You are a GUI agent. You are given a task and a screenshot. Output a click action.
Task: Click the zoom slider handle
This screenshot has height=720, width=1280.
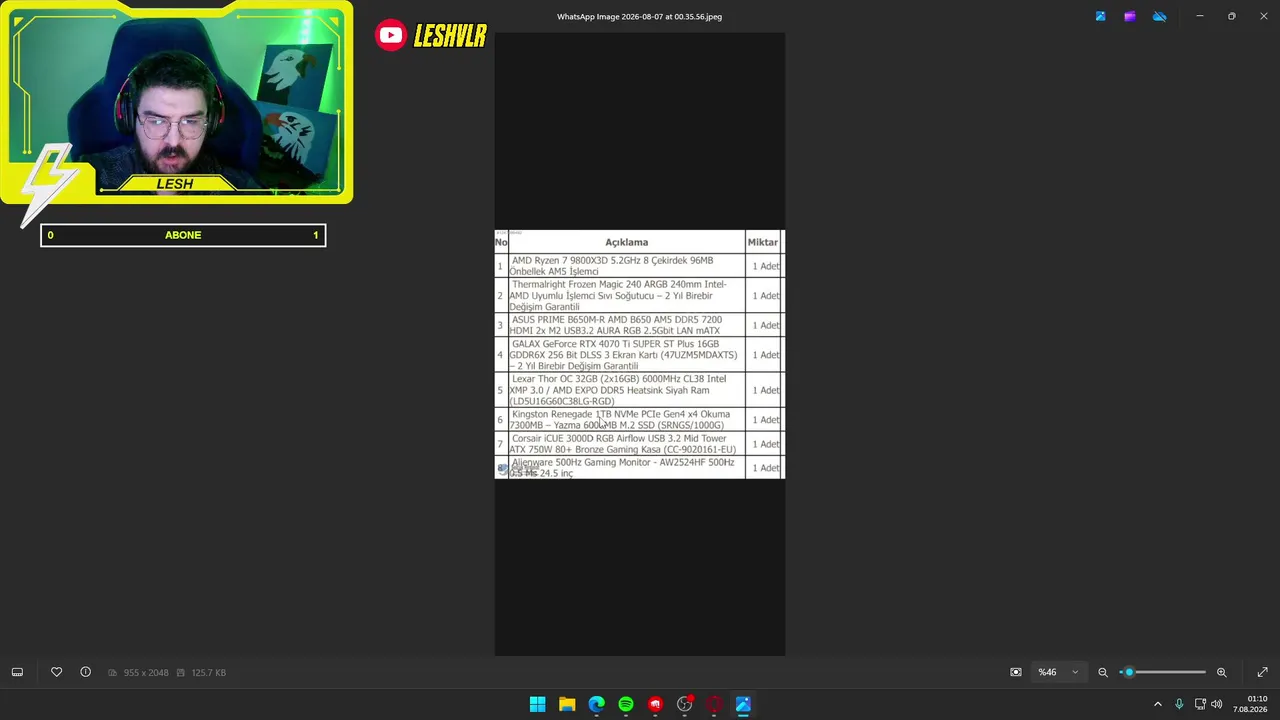click(1129, 672)
